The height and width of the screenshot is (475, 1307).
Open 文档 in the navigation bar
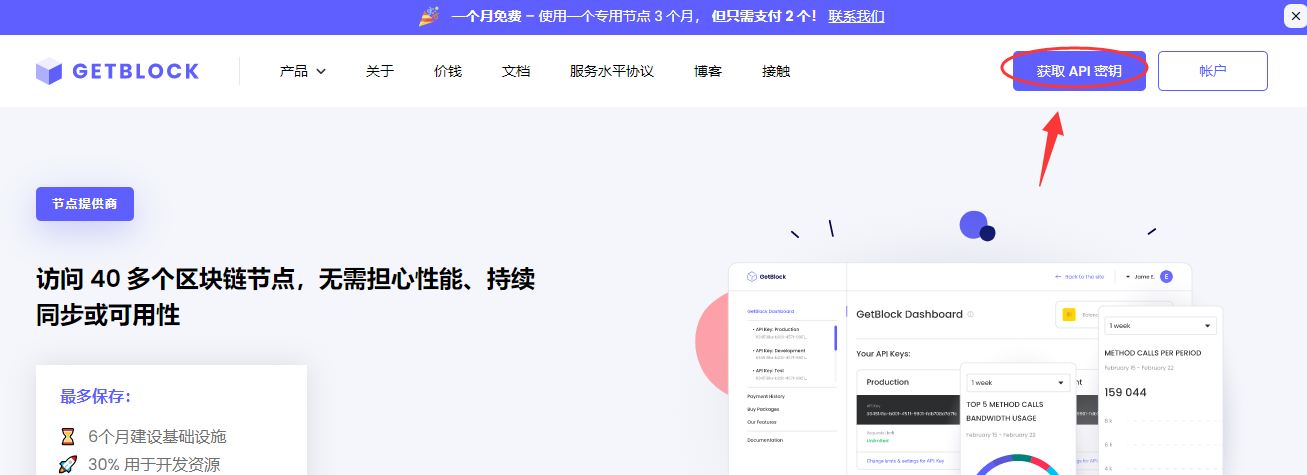coord(516,71)
